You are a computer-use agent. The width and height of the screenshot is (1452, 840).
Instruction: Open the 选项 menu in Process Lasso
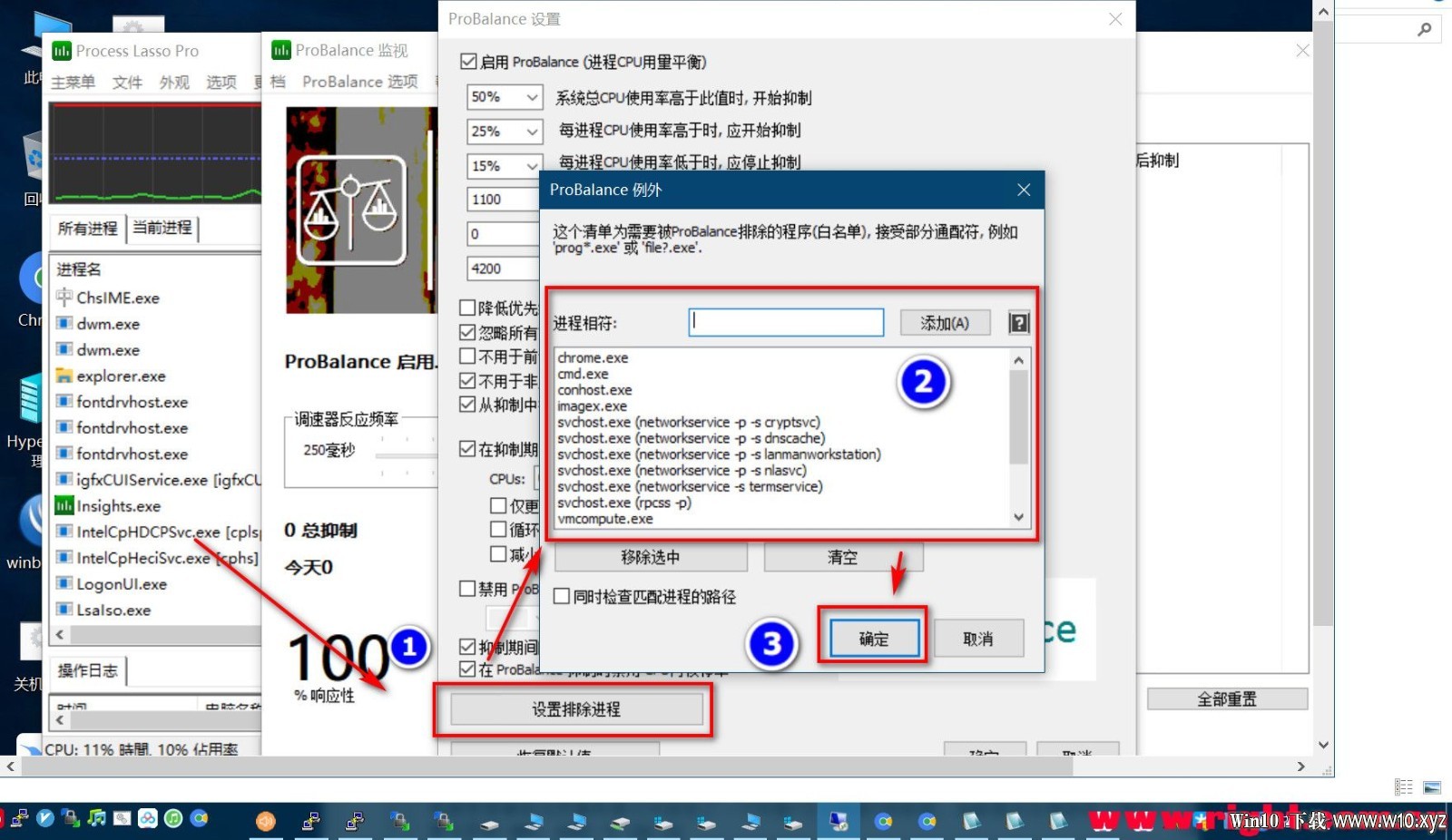point(221,83)
